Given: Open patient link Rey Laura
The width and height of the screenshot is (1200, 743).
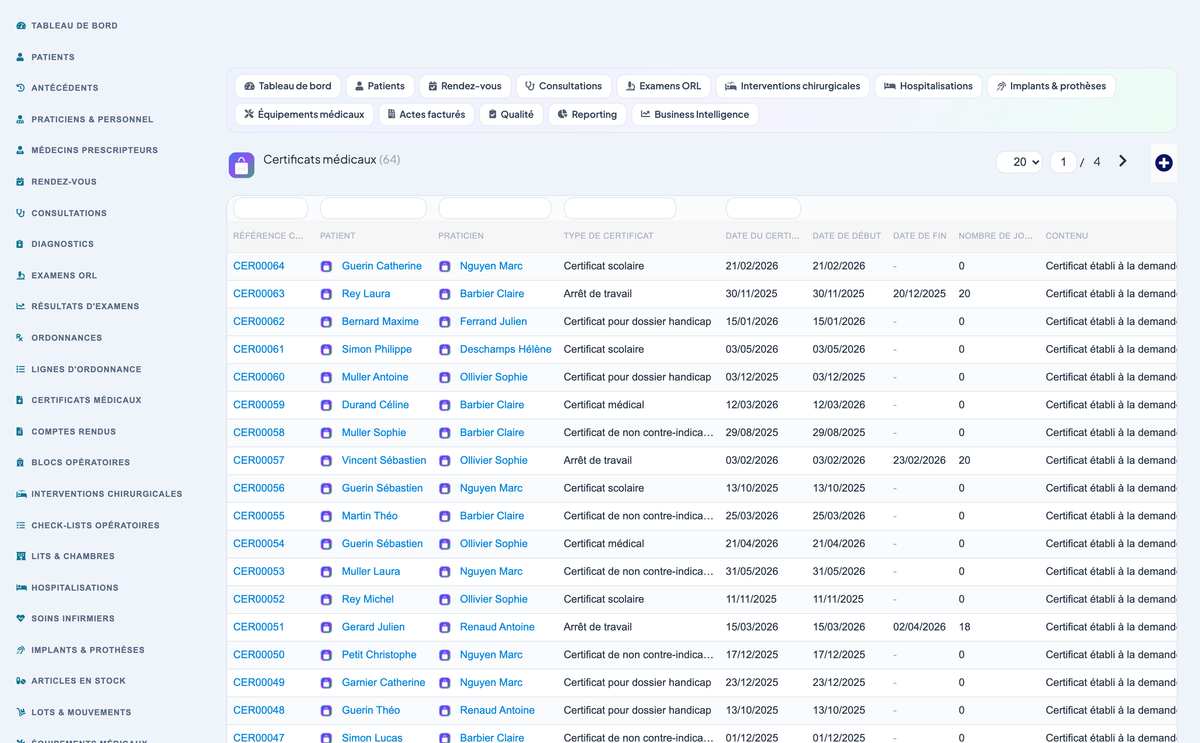Looking at the screenshot, I should tap(366, 294).
